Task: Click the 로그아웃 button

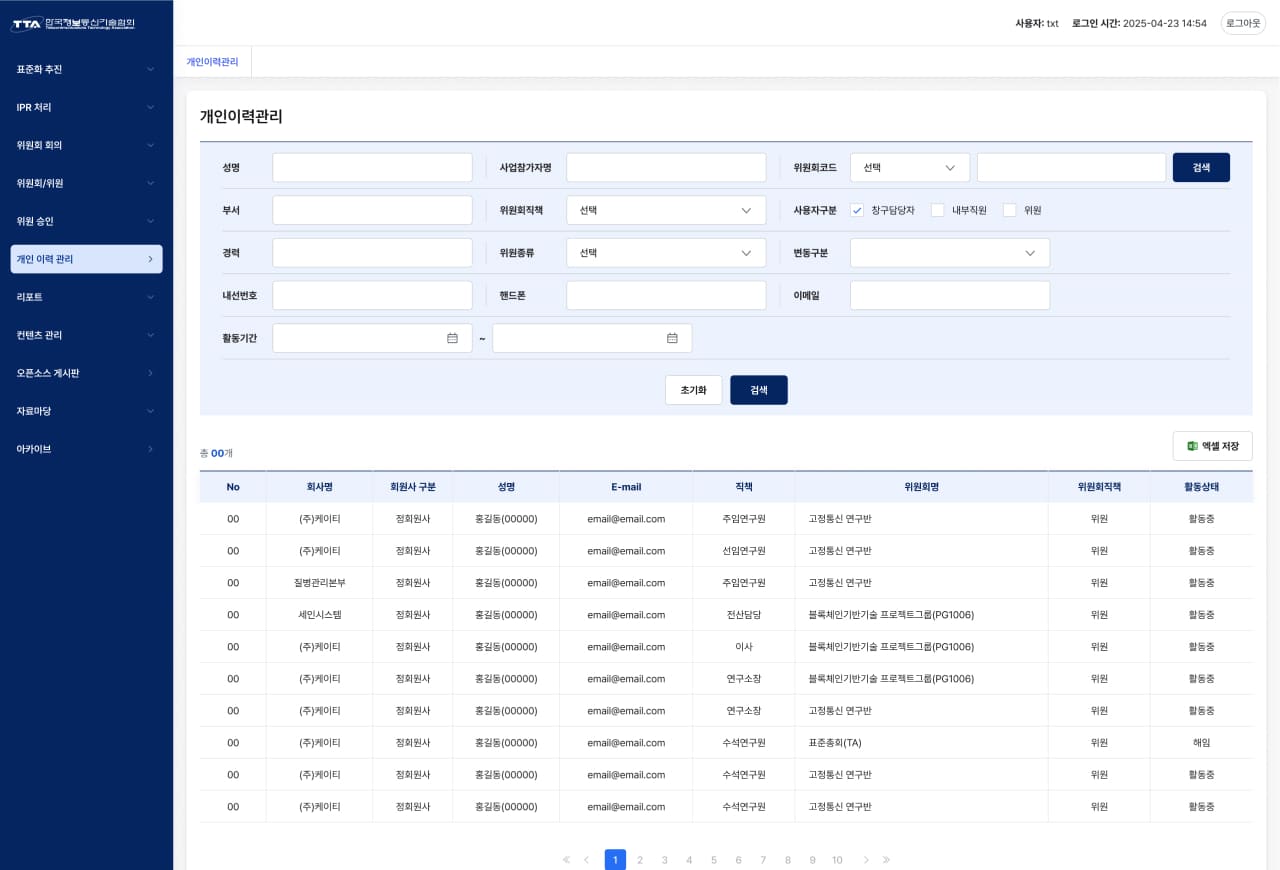Action: pos(1243,23)
